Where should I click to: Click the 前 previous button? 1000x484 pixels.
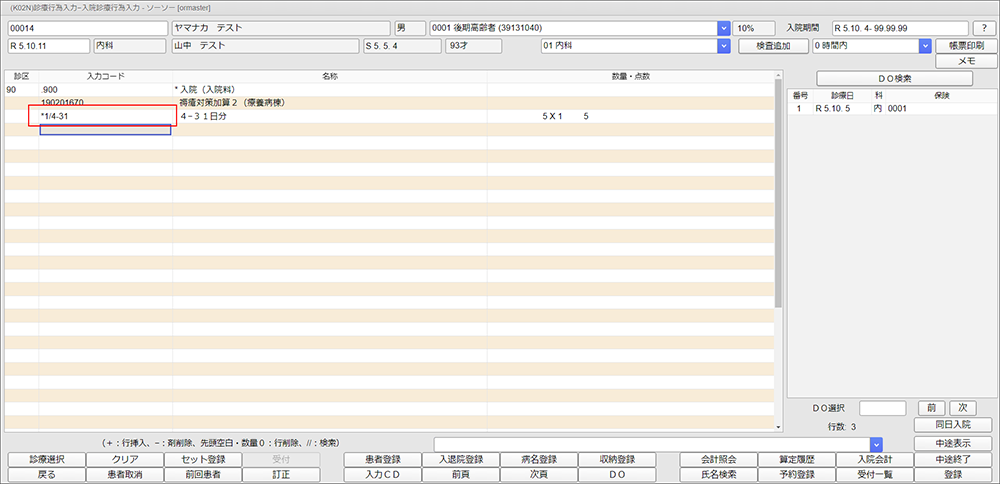pyautogui.click(x=930, y=408)
